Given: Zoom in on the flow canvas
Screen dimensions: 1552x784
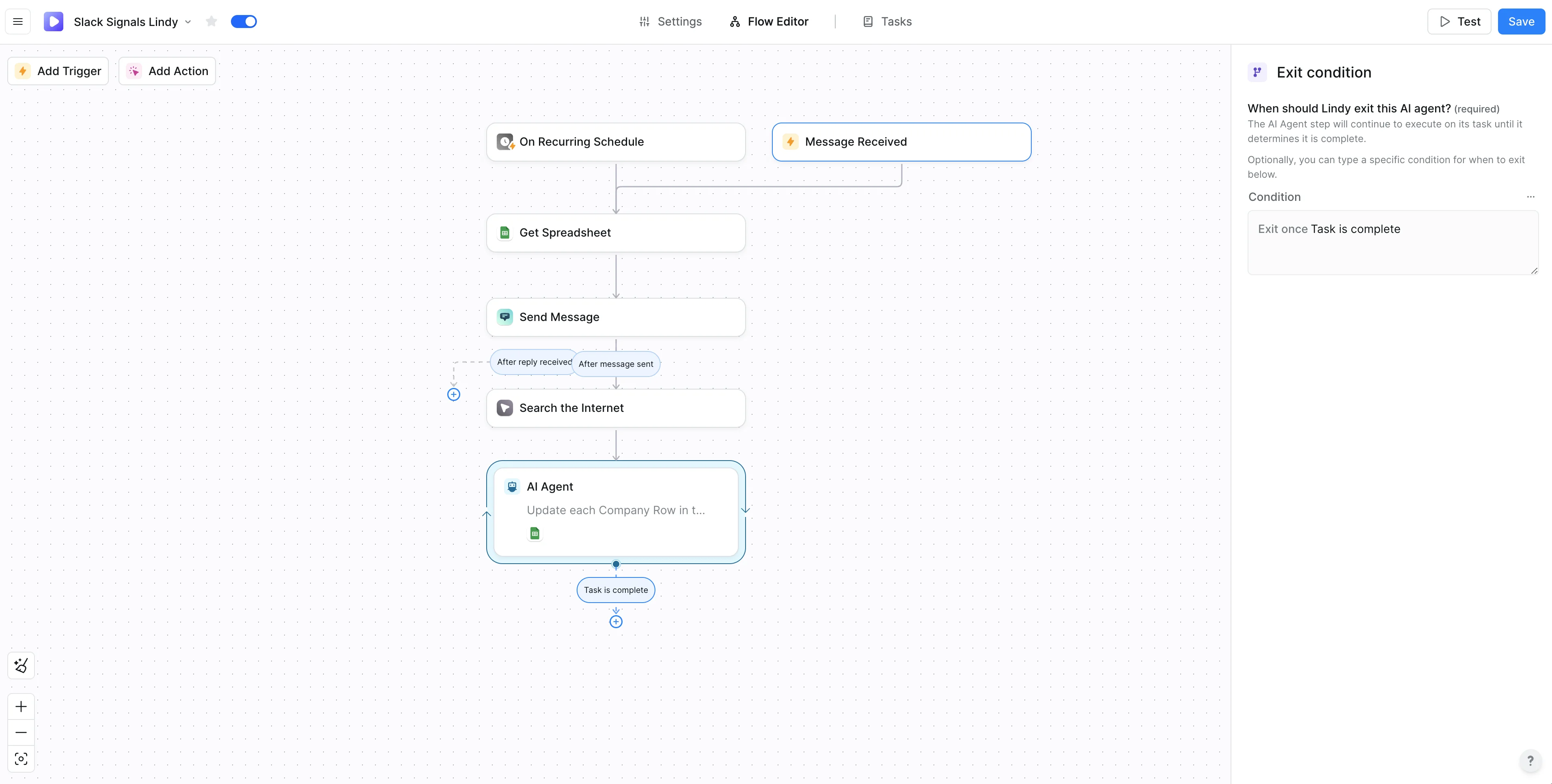Looking at the screenshot, I should click(x=21, y=706).
